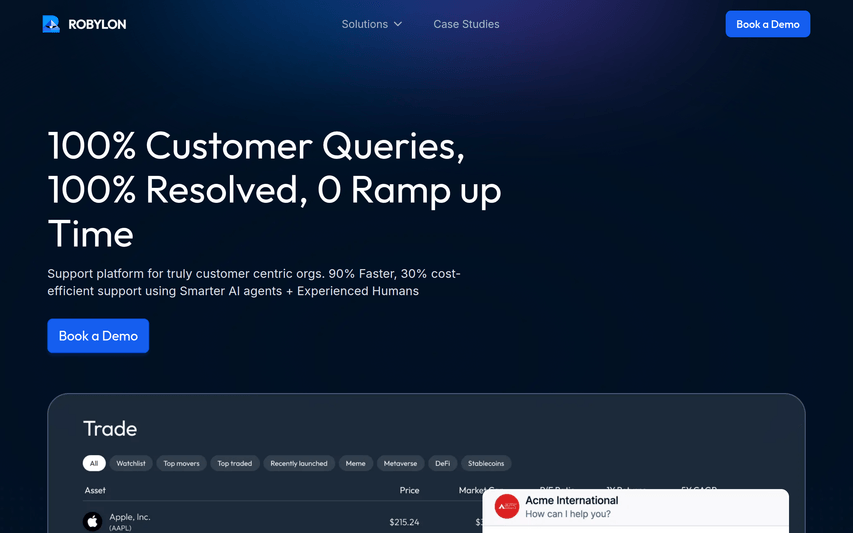The image size is (853, 533).
Task: Select the All filter chip
Action: [94, 464]
